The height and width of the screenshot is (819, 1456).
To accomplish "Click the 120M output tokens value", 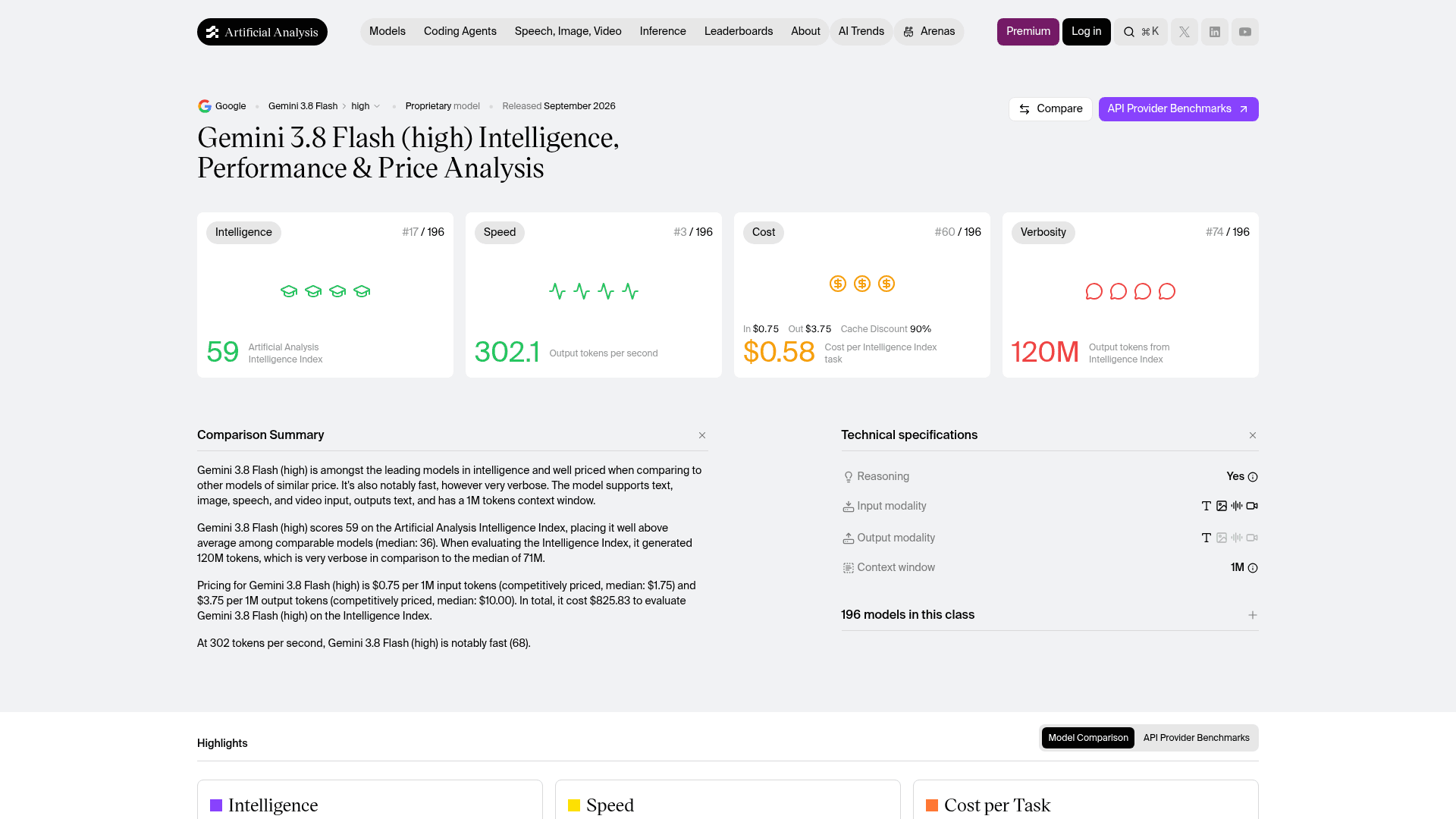I will 1045,353.
